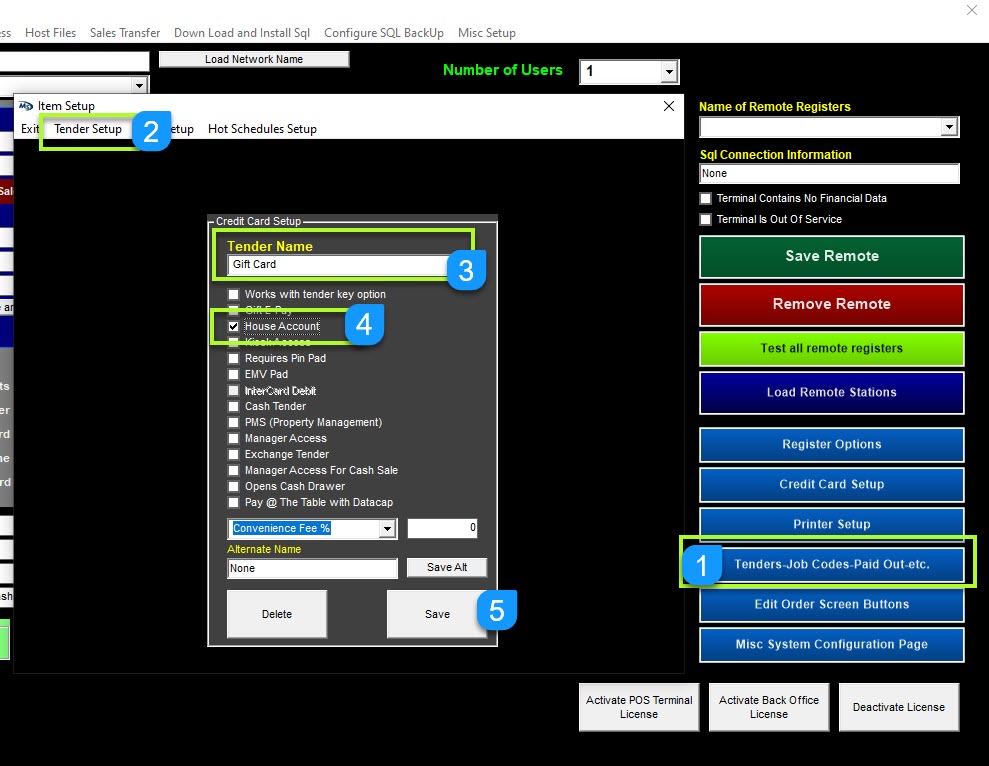Expand the Convenience Fee % combo box
989x766 pixels.
pyautogui.click(x=387, y=528)
